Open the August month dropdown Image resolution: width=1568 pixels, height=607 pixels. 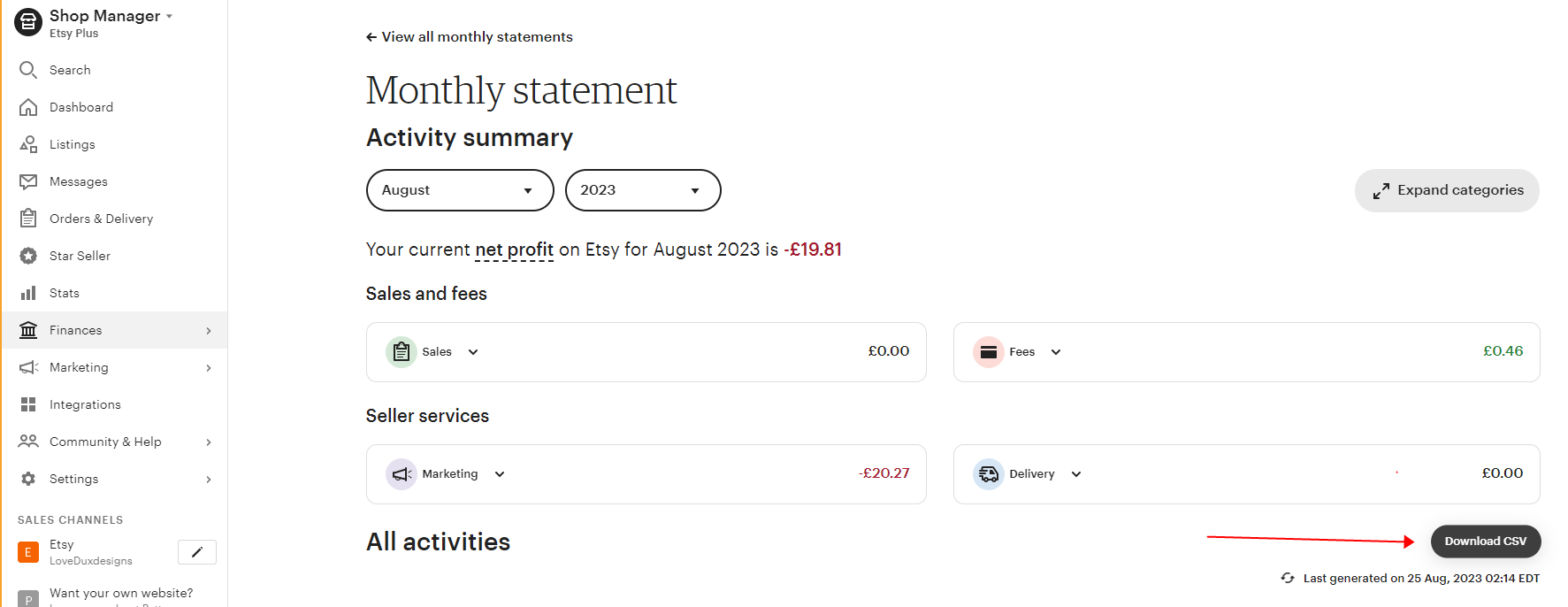click(x=460, y=190)
